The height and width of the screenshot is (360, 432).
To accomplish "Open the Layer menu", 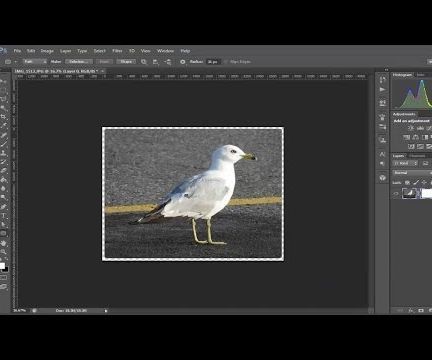I will [65, 51].
